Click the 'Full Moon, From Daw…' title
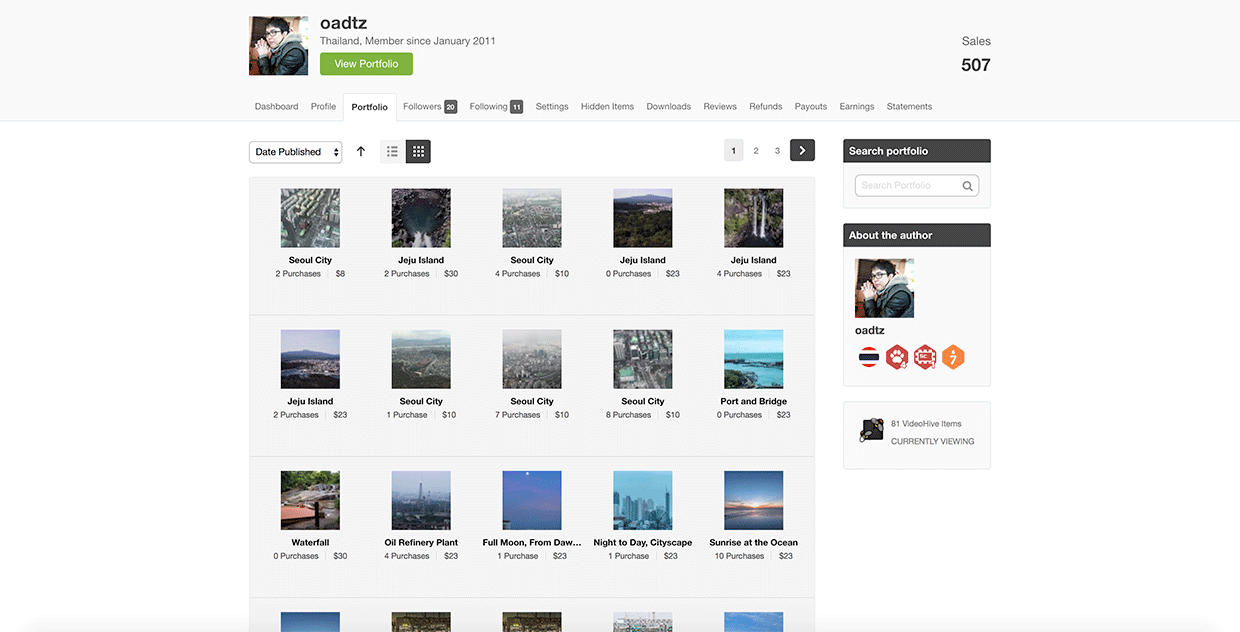 (x=532, y=543)
